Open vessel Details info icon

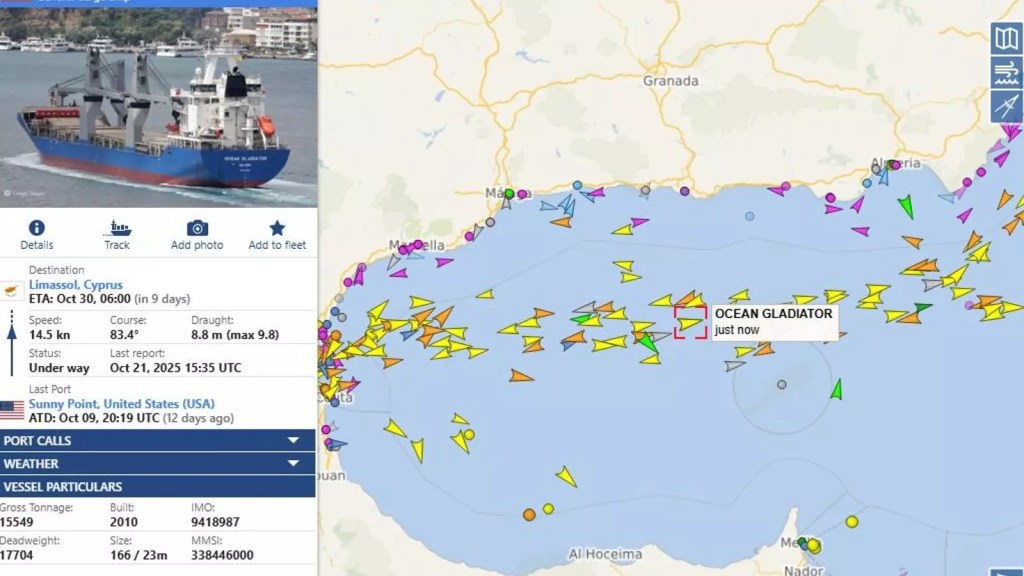coord(37,228)
